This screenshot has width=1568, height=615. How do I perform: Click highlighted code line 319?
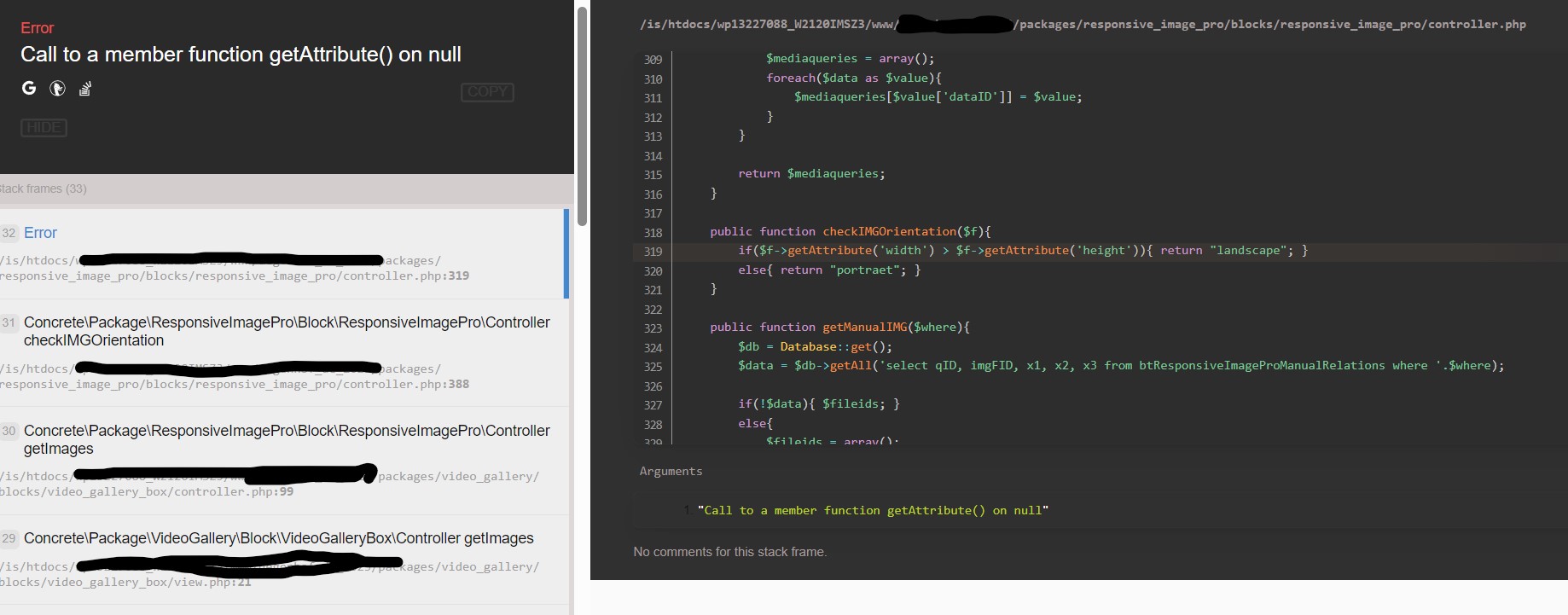(x=1022, y=251)
